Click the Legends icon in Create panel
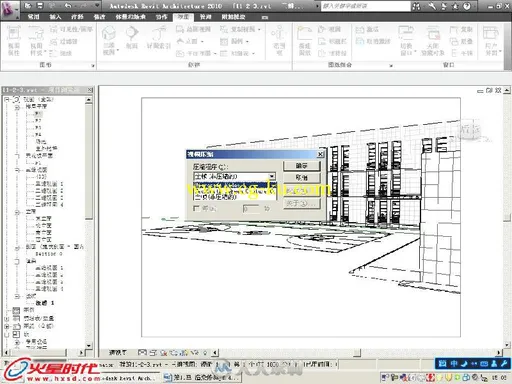Viewport: 512px width, 384px height. pyautogui.click(x=224, y=41)
